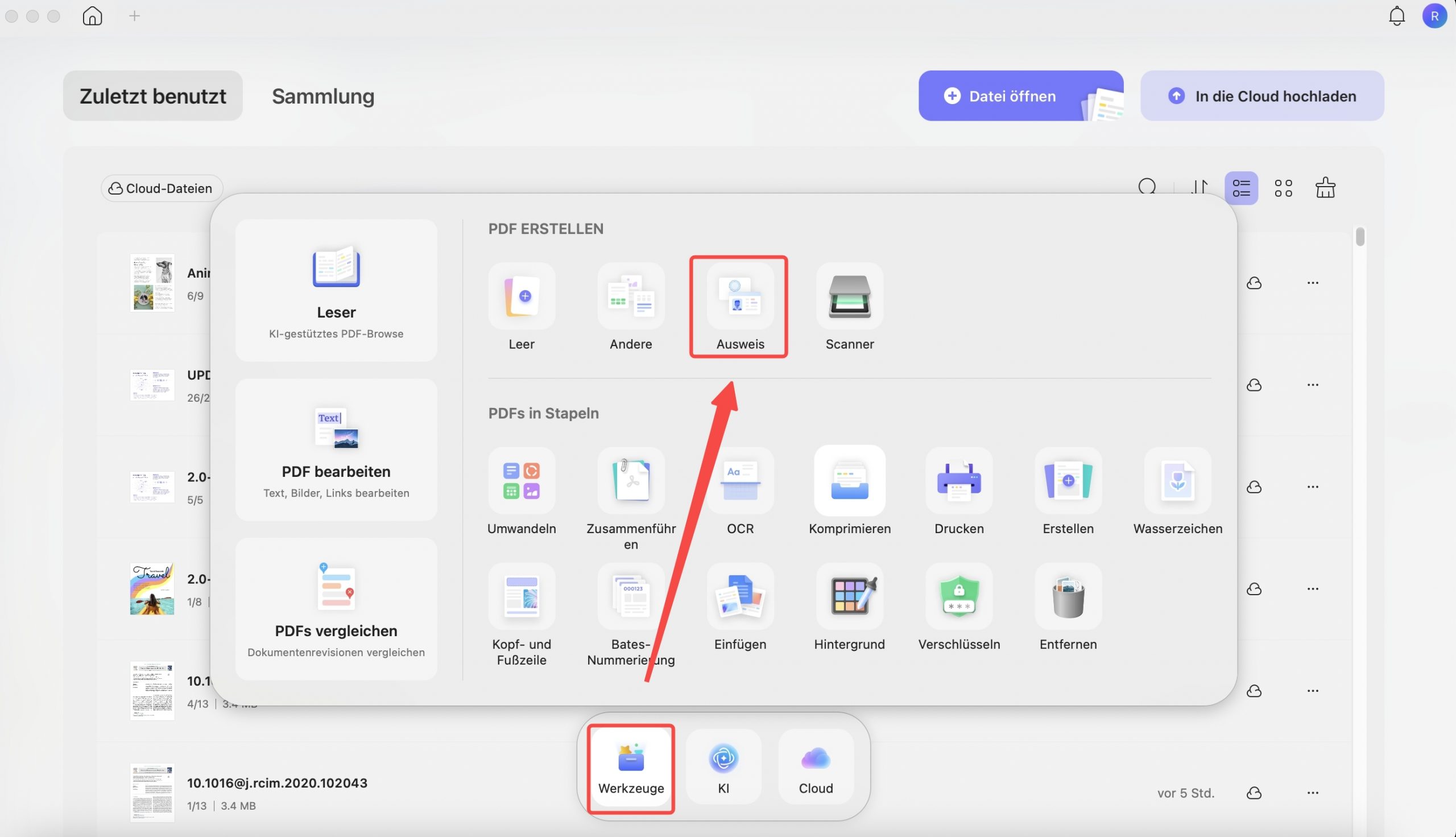The image size is (1456, 837).
Task: Open more options for the first file row
Action: pos(1312,283)
